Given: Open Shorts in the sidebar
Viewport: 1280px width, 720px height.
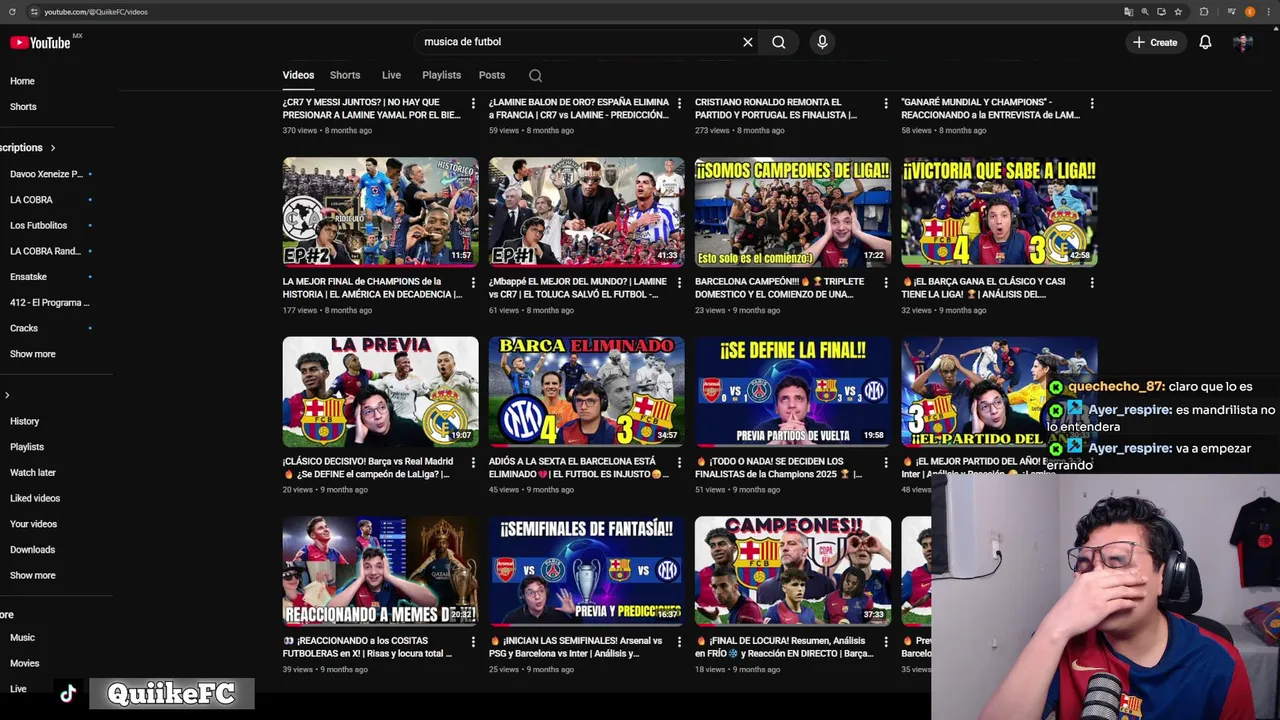Looking at the screenshot, I should [x=23, y=107].
